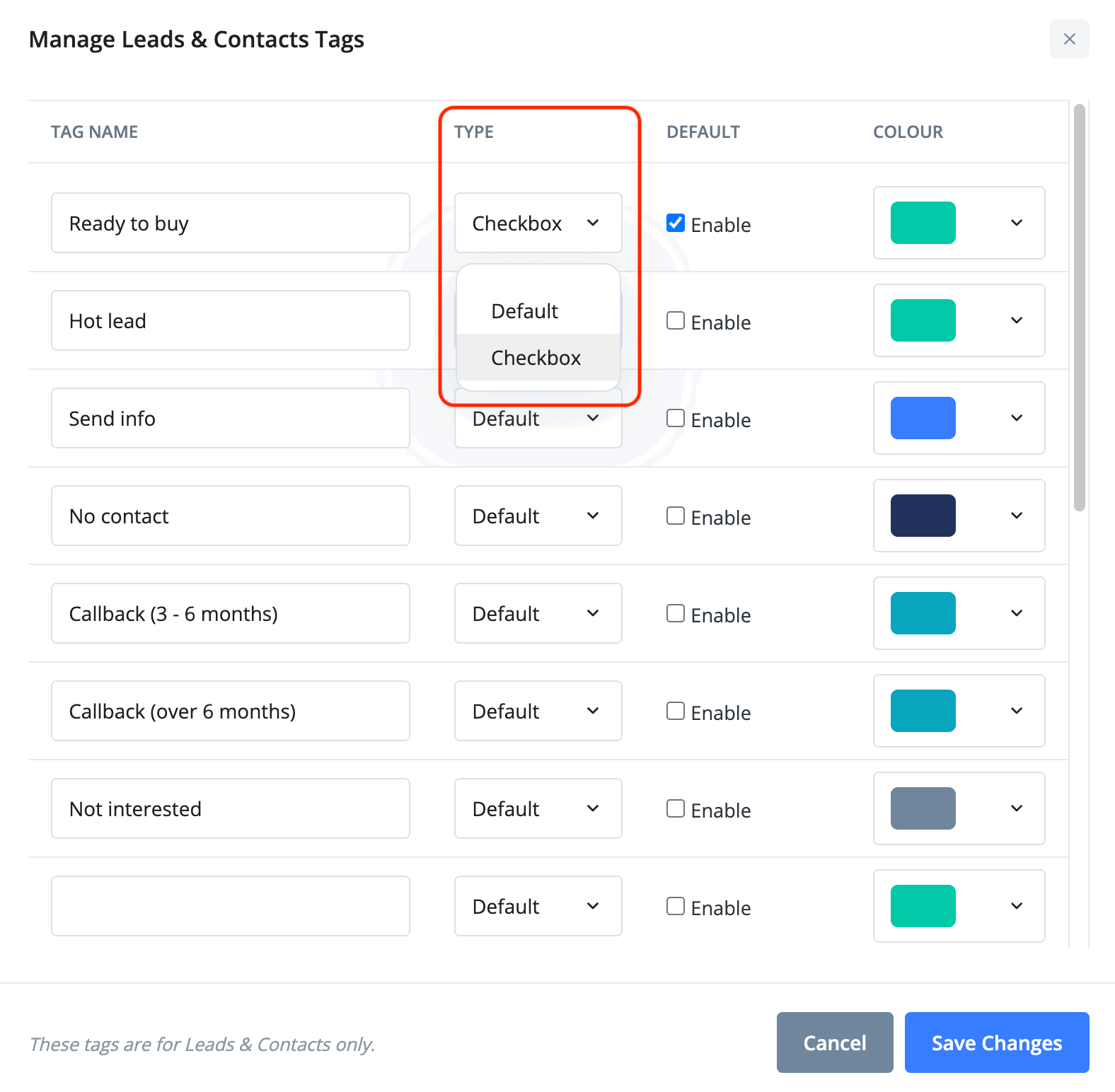Image resolution: width=1115 pixels, height=1092 pixels.
Task: Select Default option in type dropdown list
Action: click(x=524, y=311)
